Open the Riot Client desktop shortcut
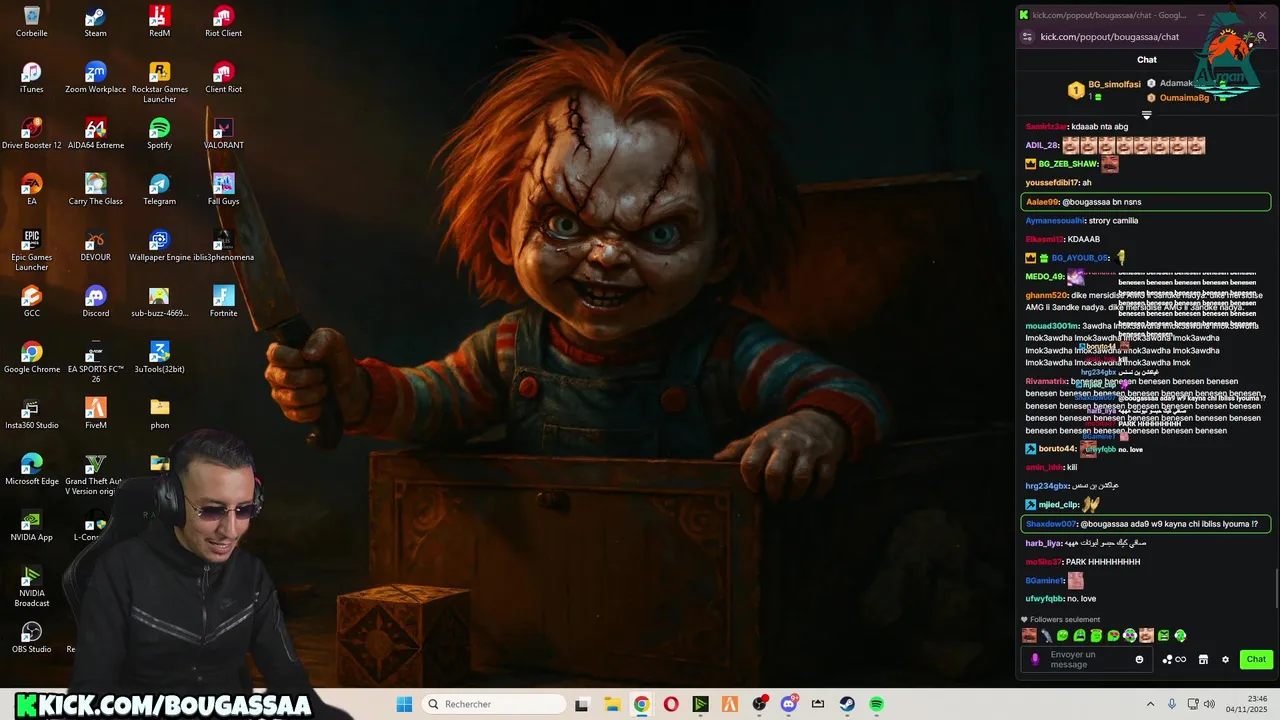 coord(223,21)
